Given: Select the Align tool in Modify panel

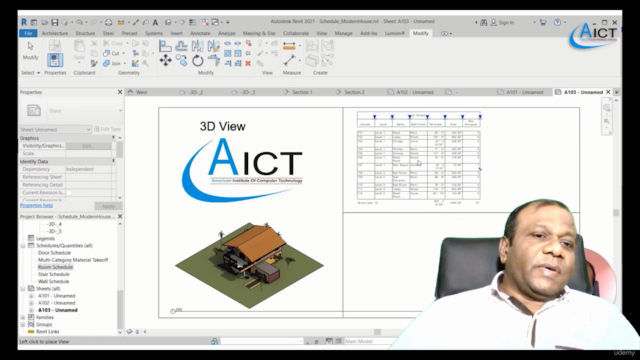Looking at the screenshot, I should (165, 46).
